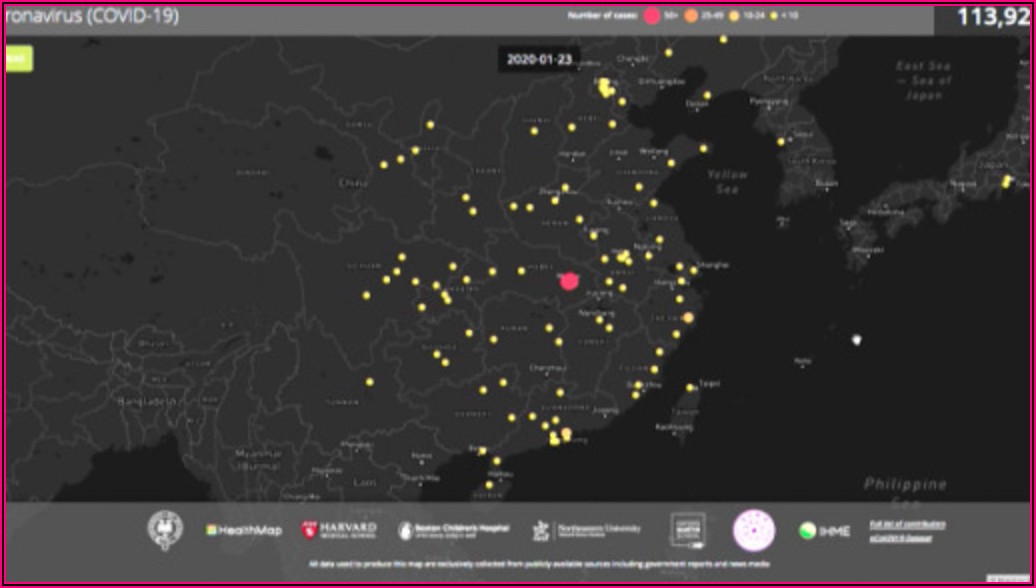Click the large red Wuhan case marker
This screenshot has width=1036, height=588.
[x=569, y=281]
